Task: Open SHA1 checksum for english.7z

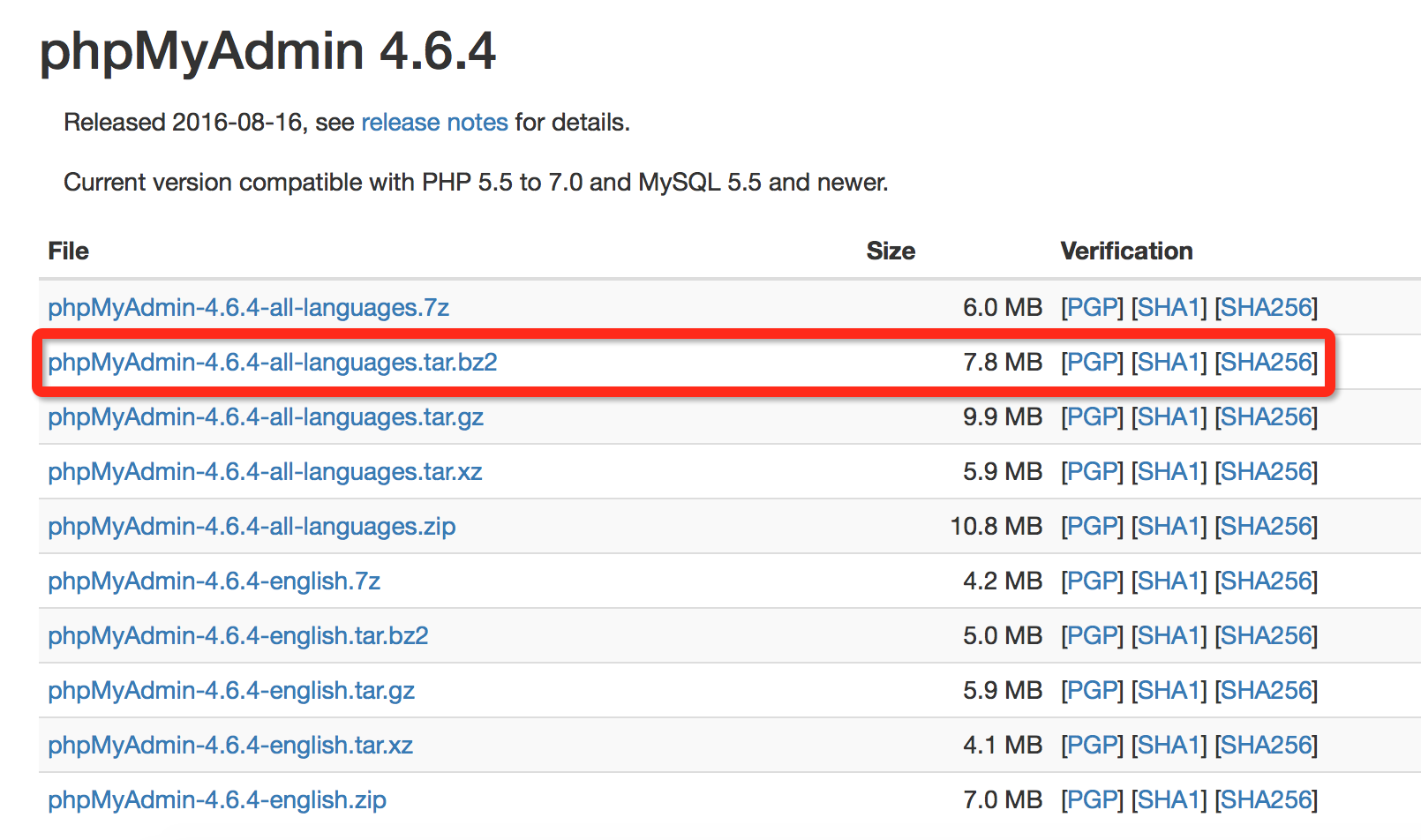Action: click(x=1169, y=581)
